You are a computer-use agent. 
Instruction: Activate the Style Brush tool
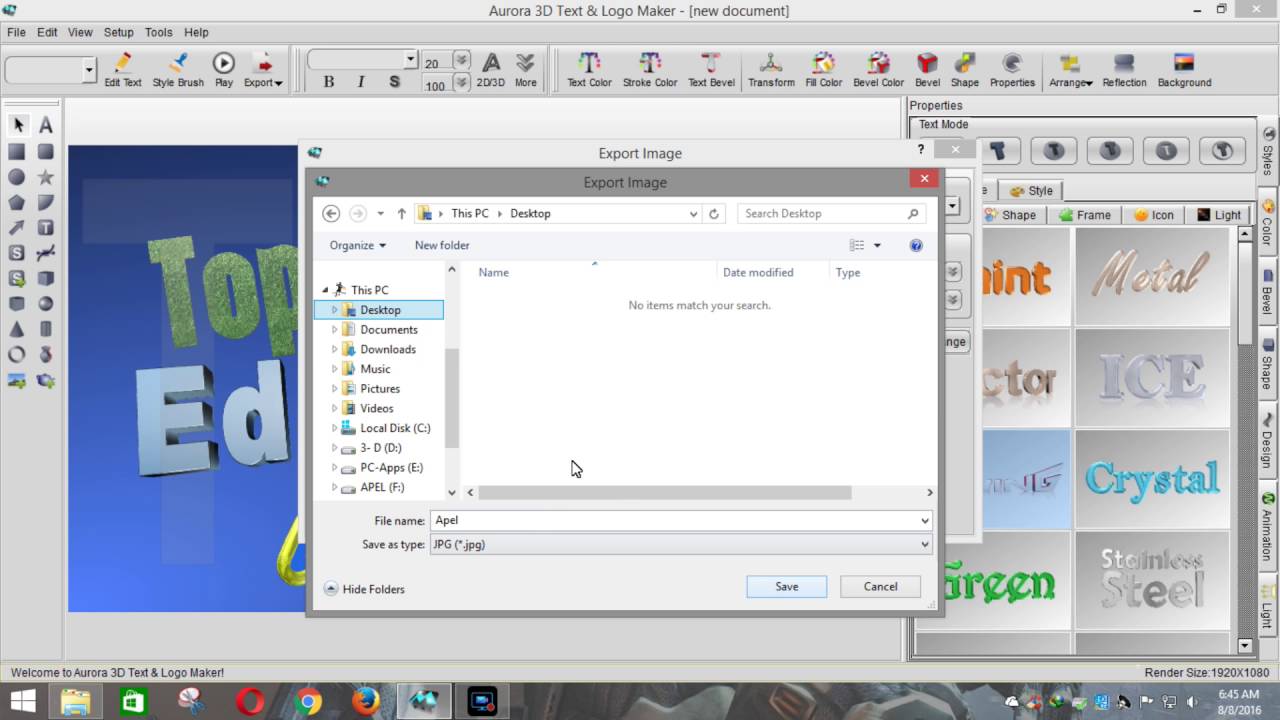tap(178, 71)
